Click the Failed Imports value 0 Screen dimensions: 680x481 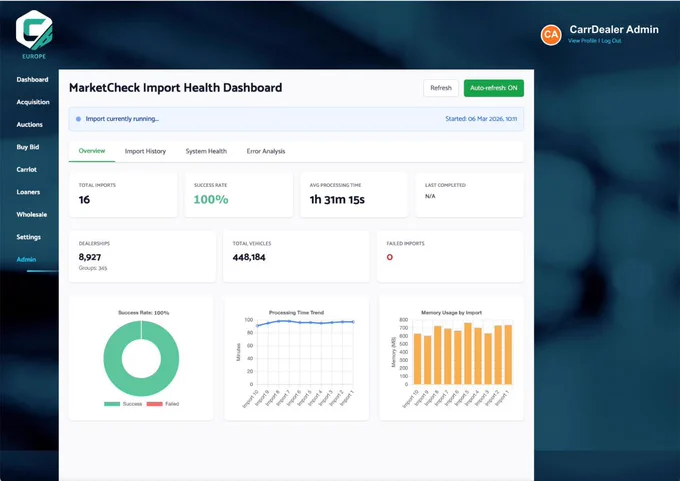click(x=389, y=257)
